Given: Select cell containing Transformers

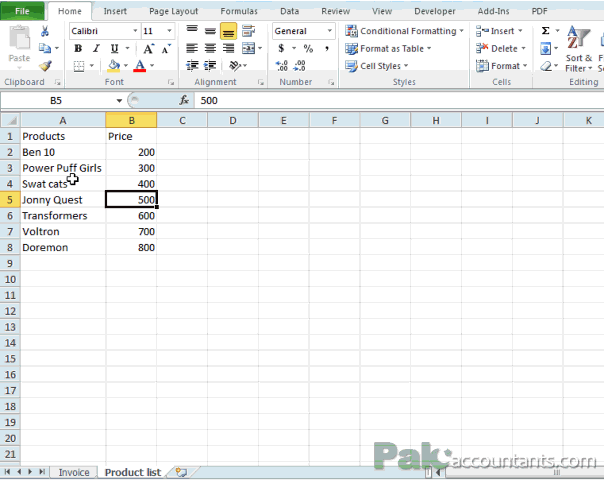Looking at the screenshot, I should 63,216.
